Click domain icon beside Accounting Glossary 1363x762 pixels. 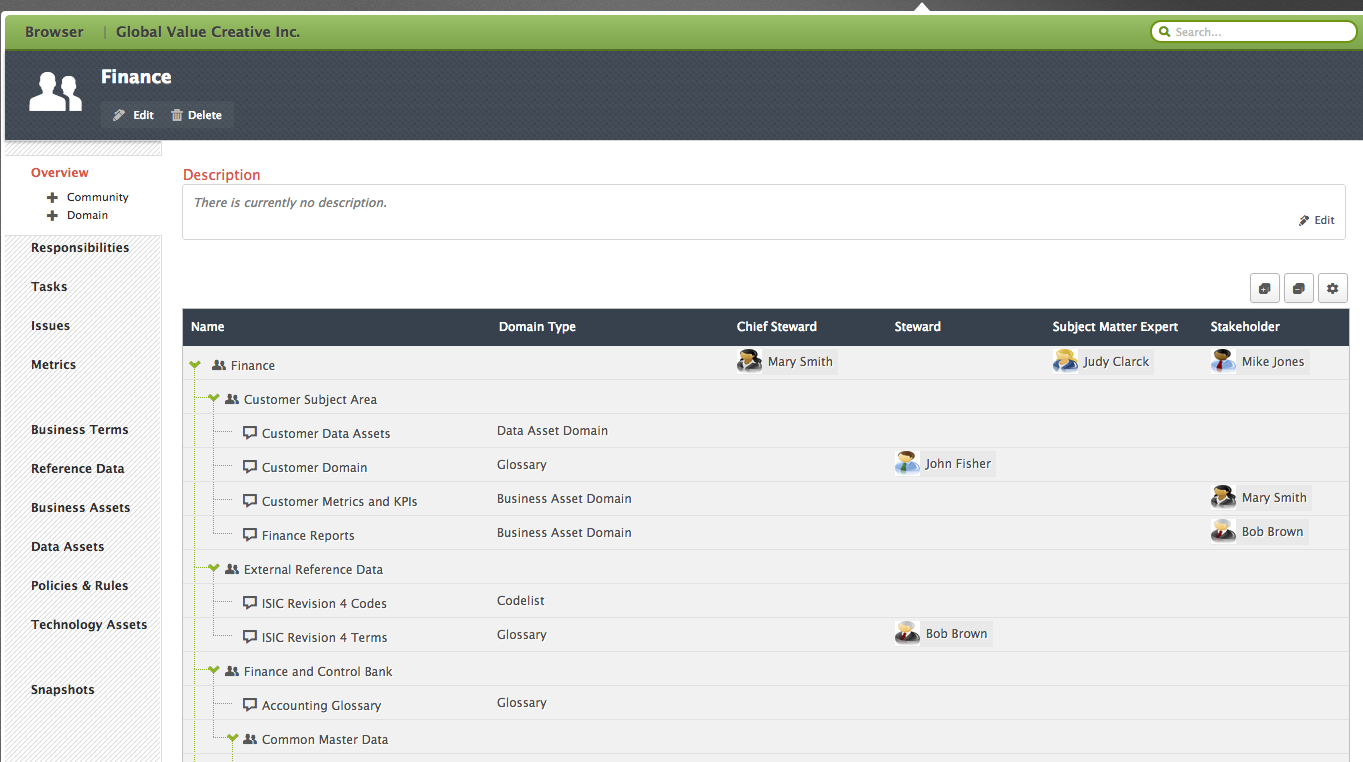click(250, 705)
